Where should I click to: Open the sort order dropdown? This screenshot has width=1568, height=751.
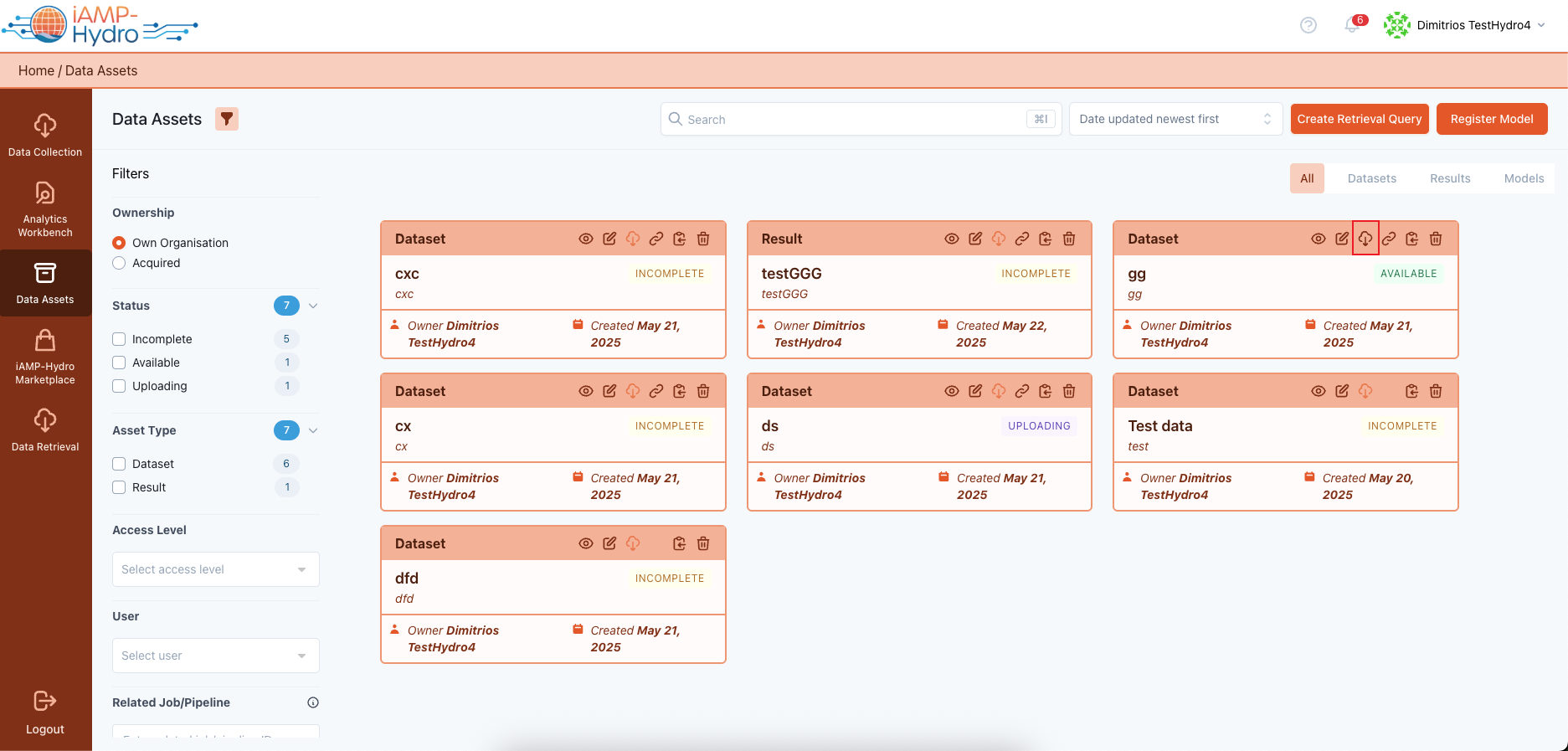click(1175, 119)
